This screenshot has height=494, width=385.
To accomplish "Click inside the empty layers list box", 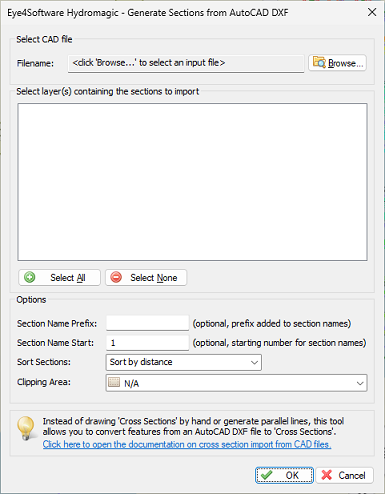I will click(192, 182).
